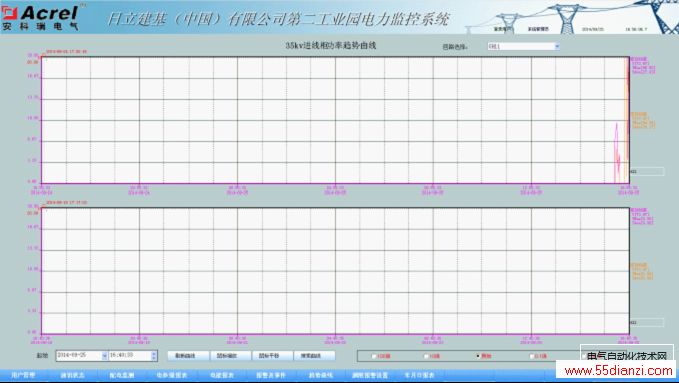
Task: Click inside the start time input field
Action: pyautogui.click(x=129, y=356)
